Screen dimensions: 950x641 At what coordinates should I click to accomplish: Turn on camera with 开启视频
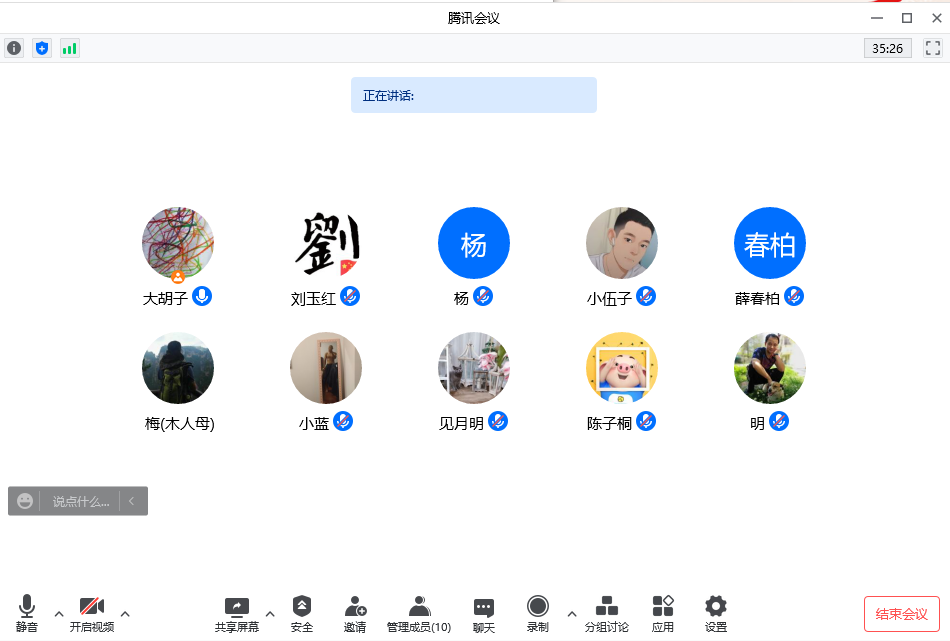tap(92, 613)
